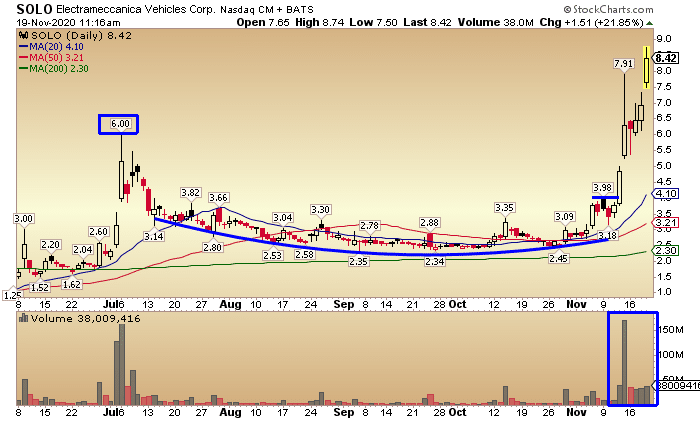Click the Volume 38,009,416 panel label

tap(85, 318)
